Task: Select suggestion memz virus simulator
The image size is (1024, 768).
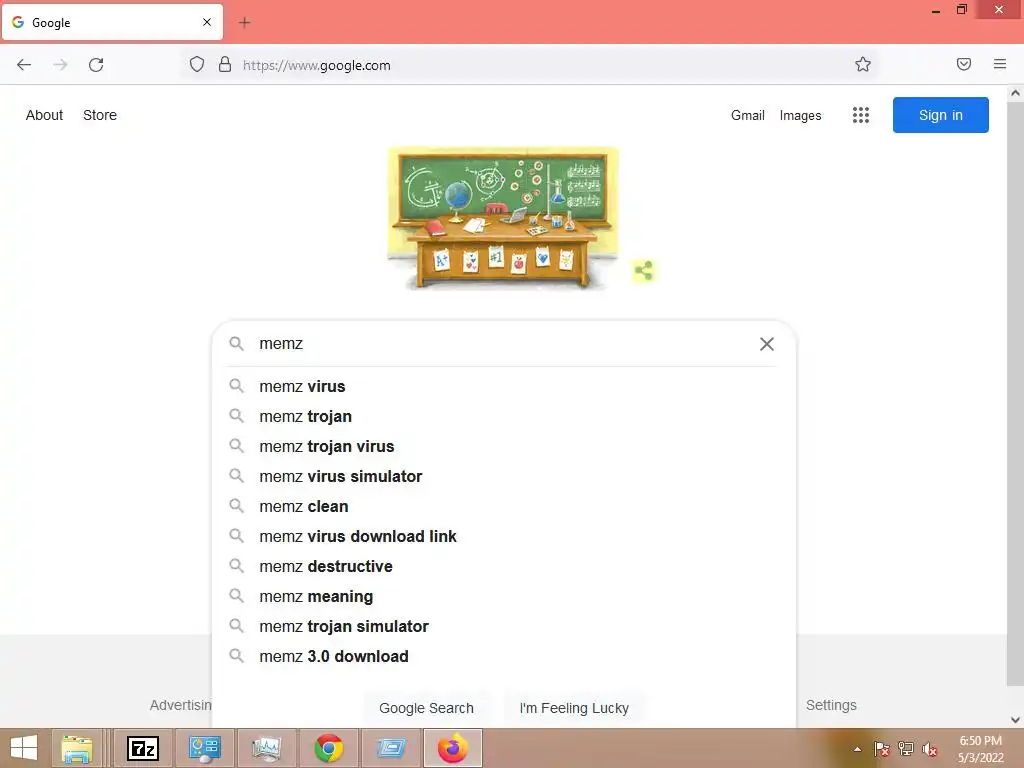Action: (504, 476)
